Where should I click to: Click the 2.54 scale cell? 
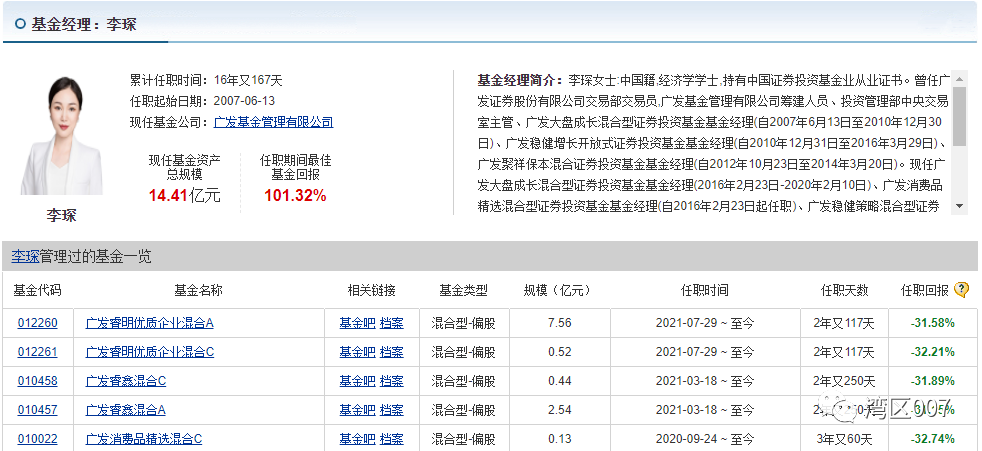click(560, 410)
